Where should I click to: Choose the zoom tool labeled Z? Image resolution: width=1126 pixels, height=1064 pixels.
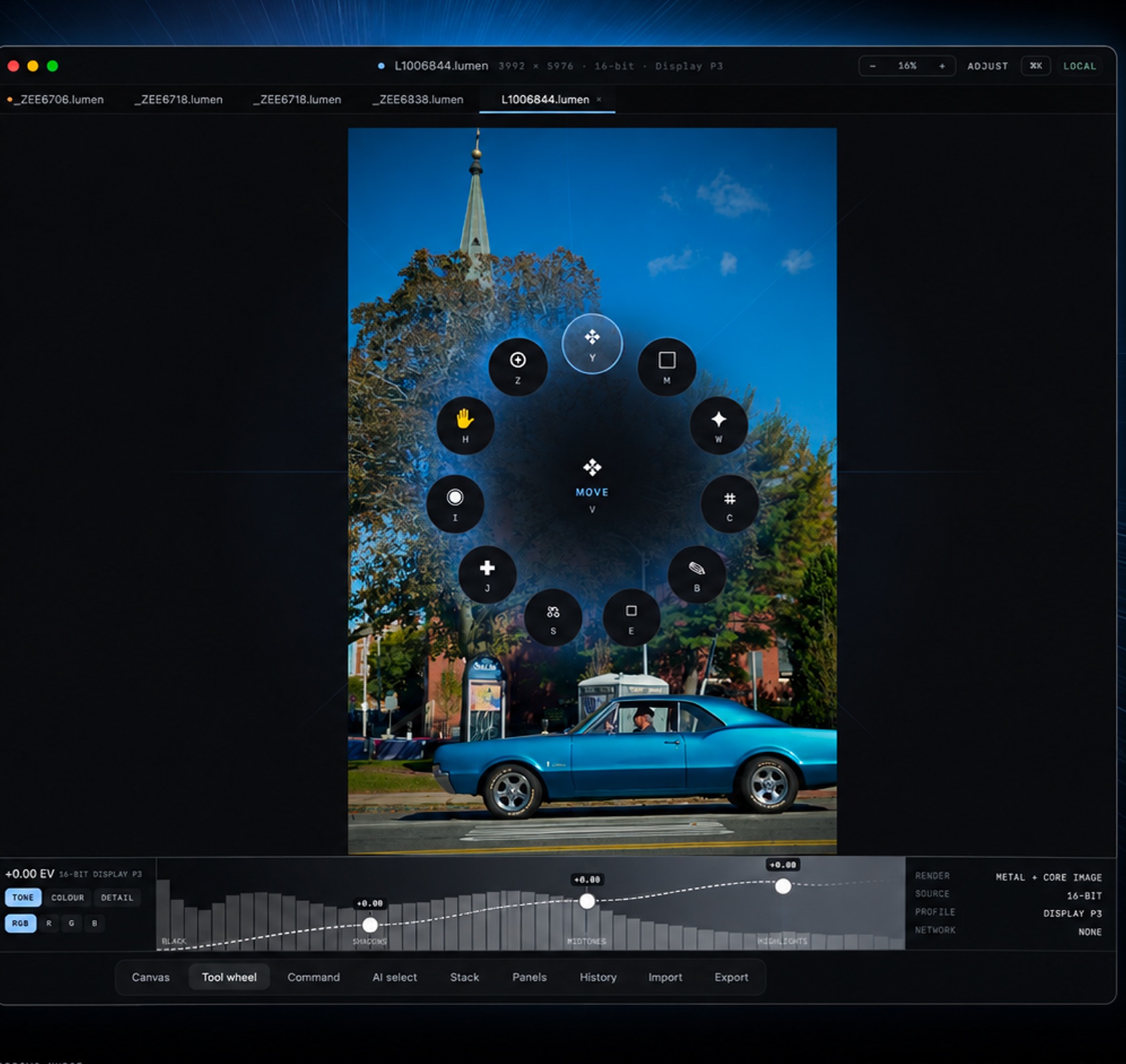[517, 367]
